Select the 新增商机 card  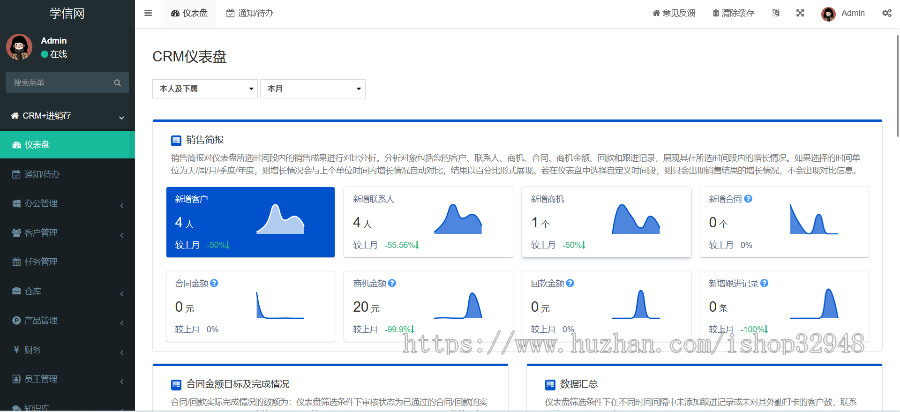click(606, 221)
